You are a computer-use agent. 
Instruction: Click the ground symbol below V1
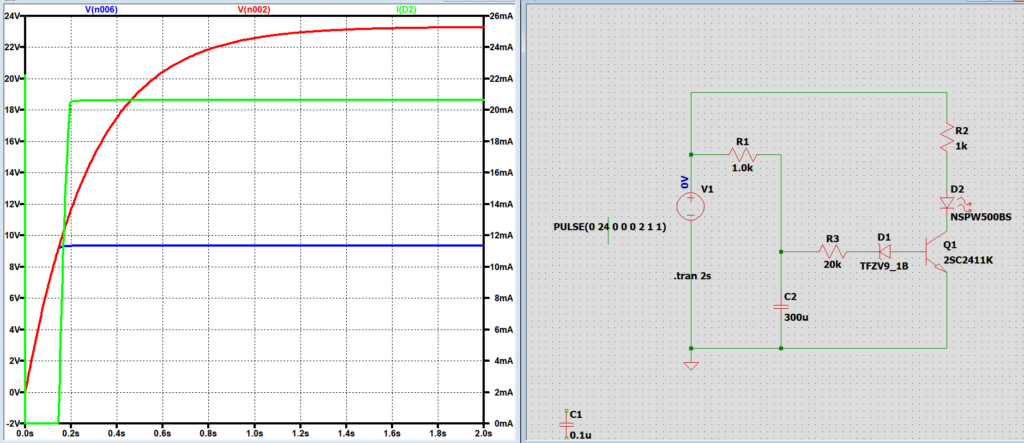[691, 365]
